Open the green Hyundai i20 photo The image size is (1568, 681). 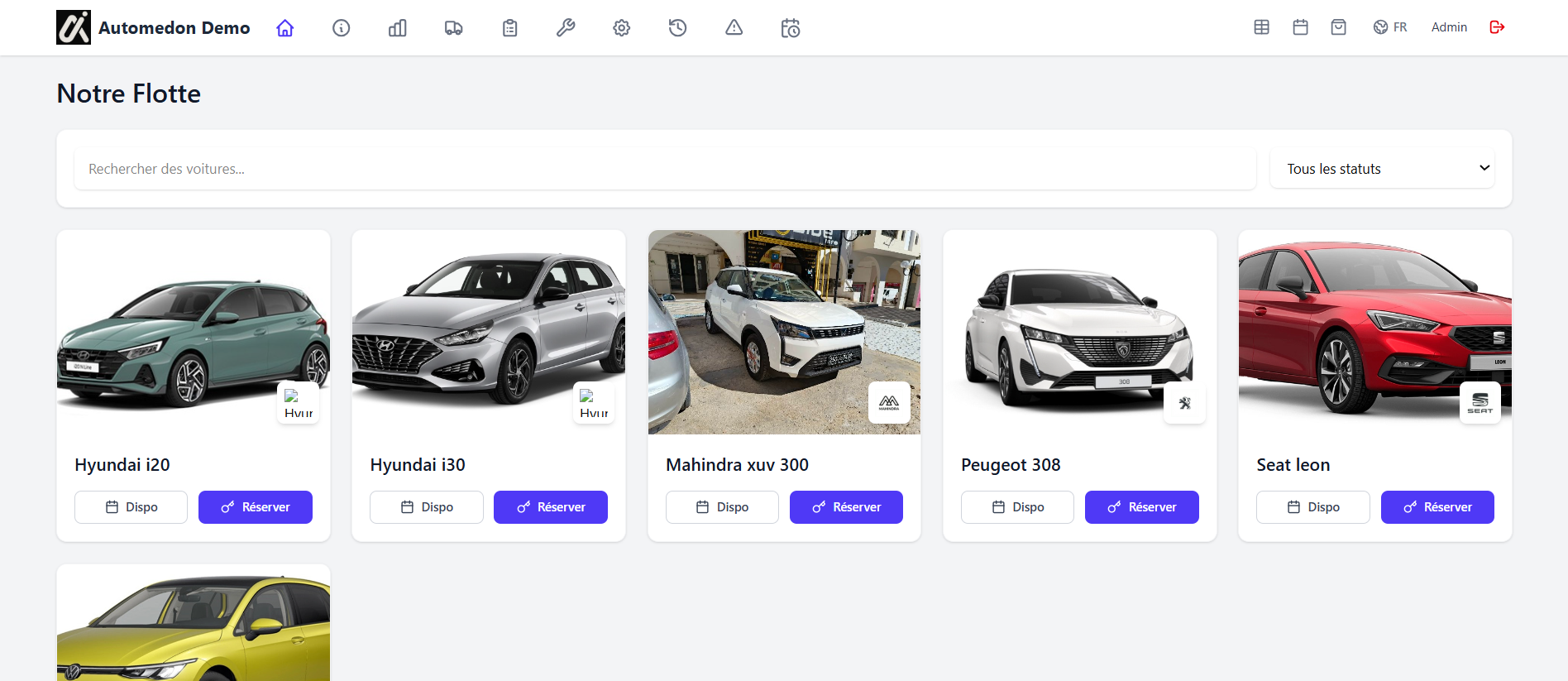click(x=194, y=332)
